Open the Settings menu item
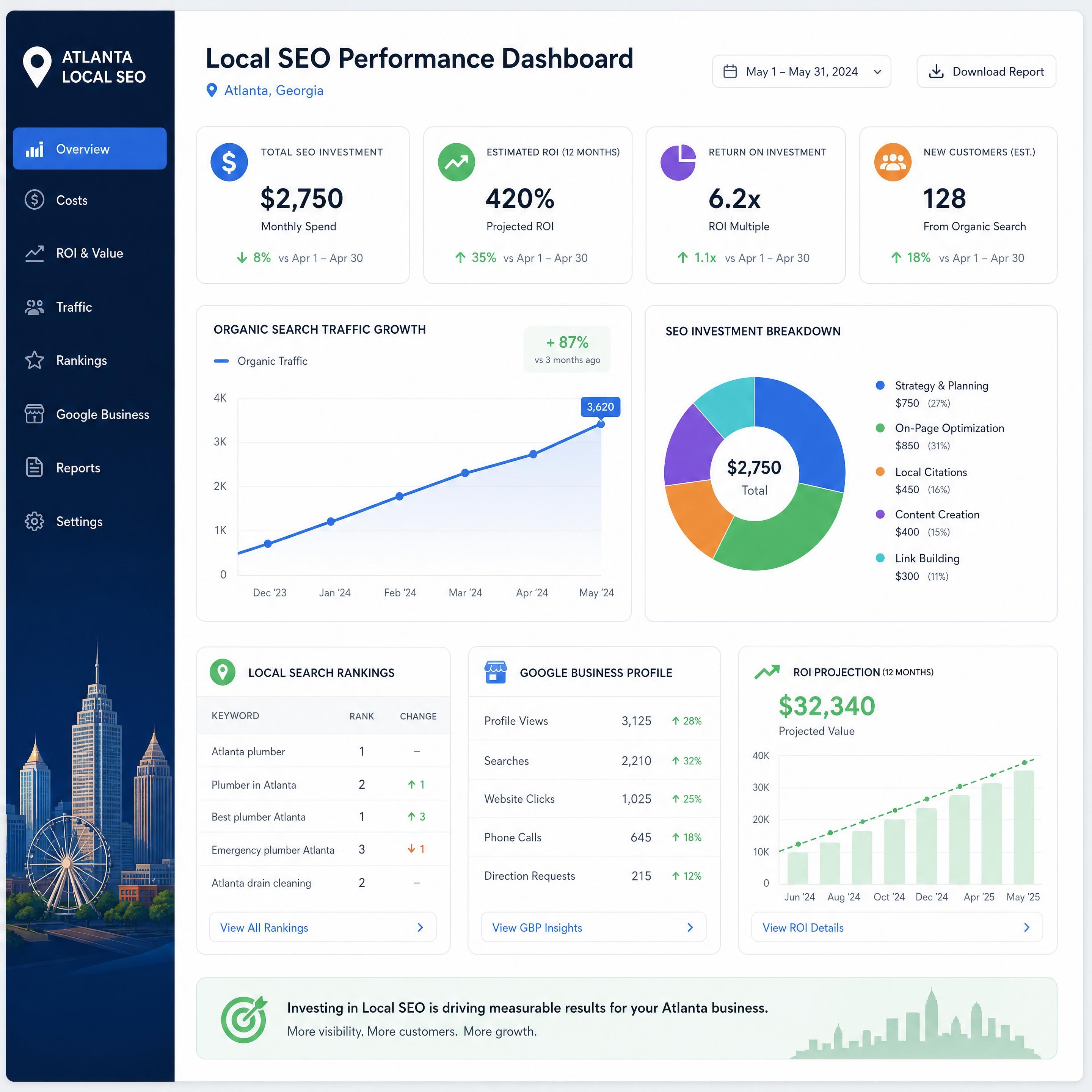 90,521
